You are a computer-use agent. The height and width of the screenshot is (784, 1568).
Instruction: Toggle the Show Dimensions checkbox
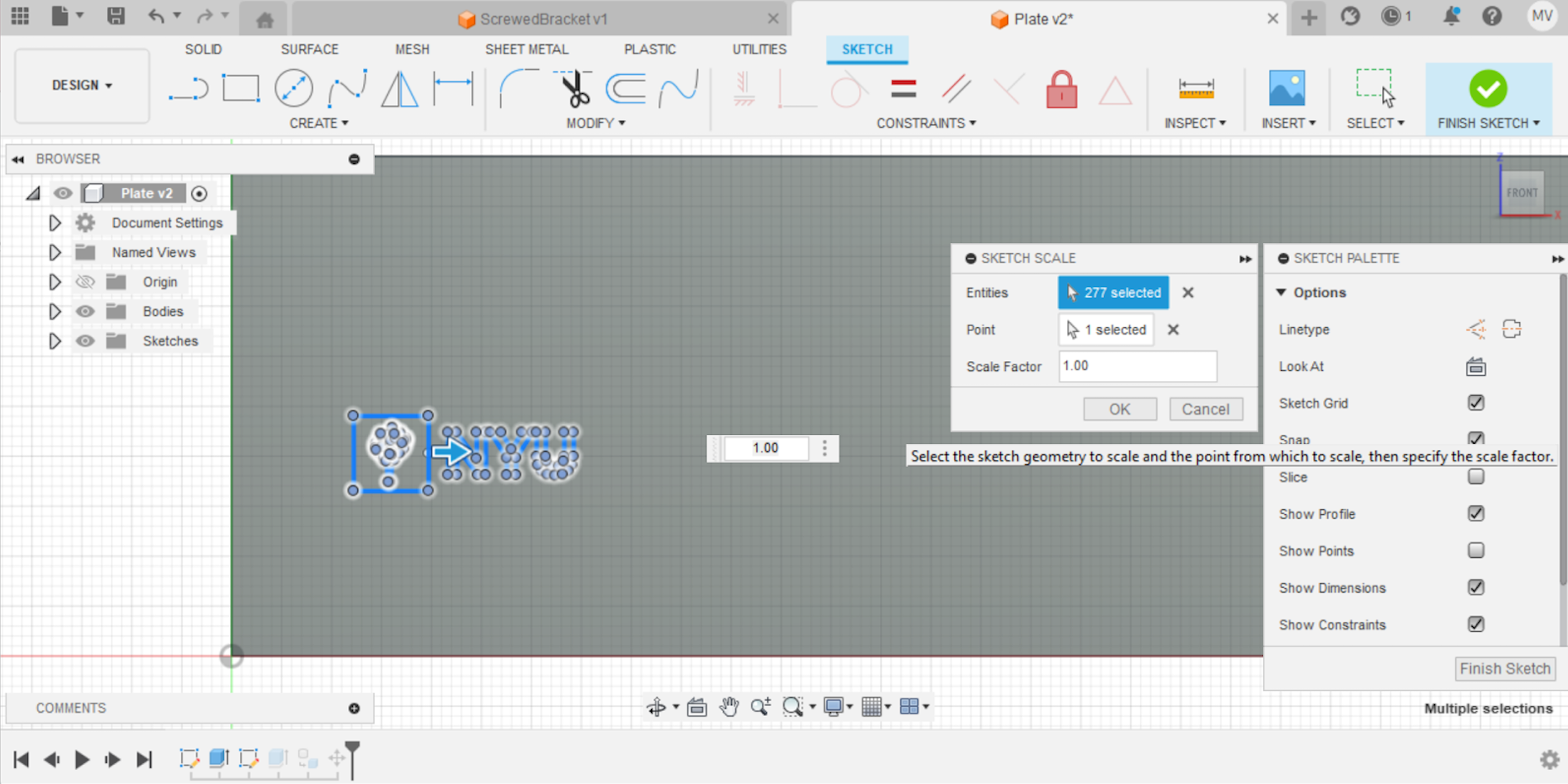pos(1476,588)
